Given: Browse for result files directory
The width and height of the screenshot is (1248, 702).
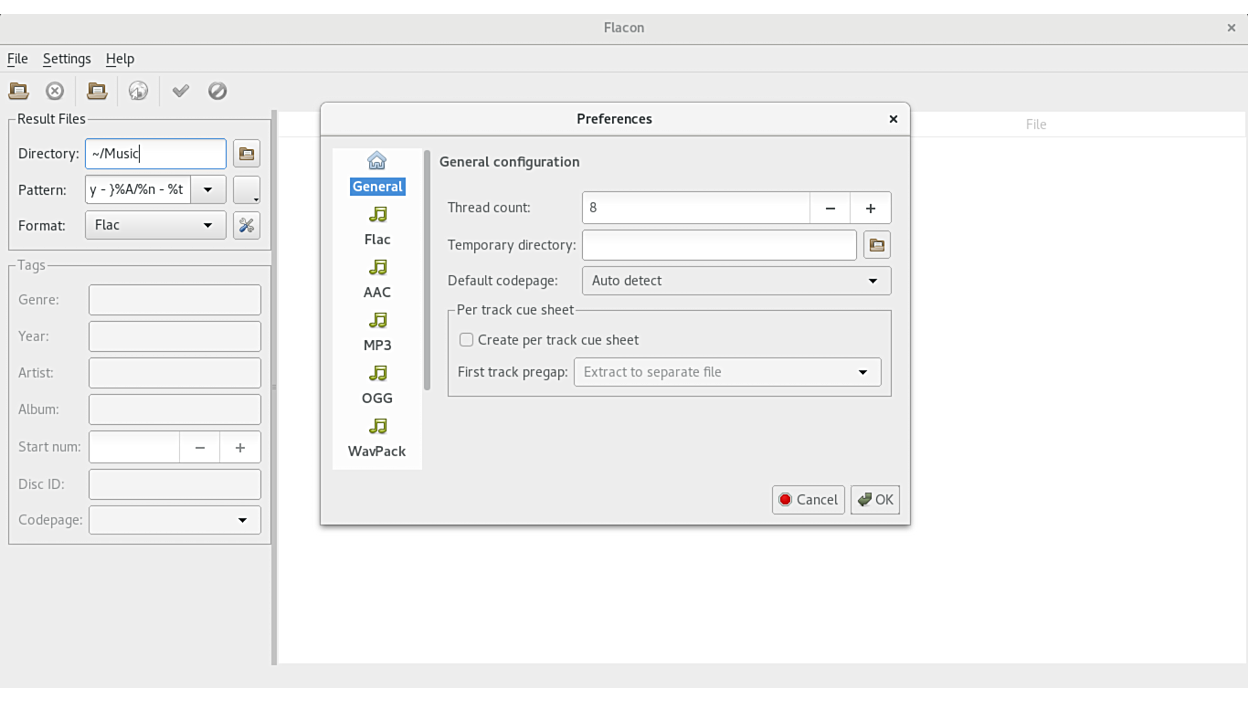Looking at the screenshot, I should (x=246, y=154).
